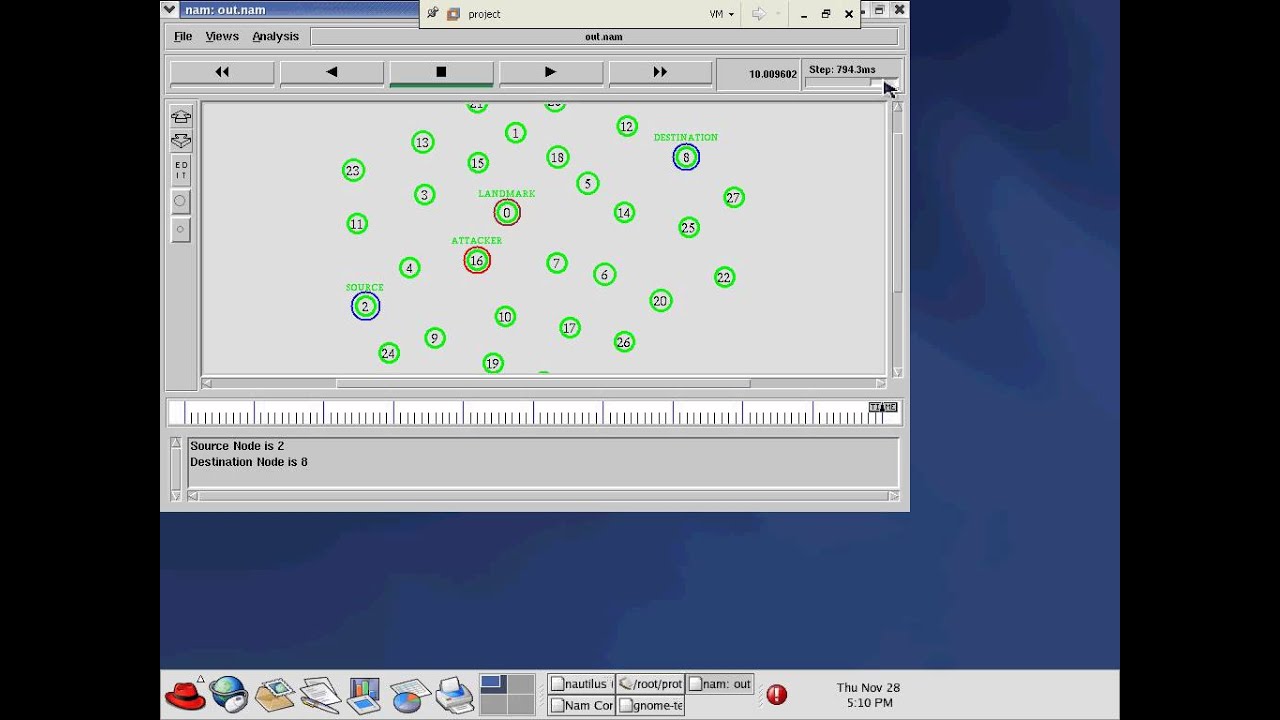Image resolution: width=1280 pixels, height=720 pixels.
Task: Select node 11 in the topology
Action: (357, 223)
